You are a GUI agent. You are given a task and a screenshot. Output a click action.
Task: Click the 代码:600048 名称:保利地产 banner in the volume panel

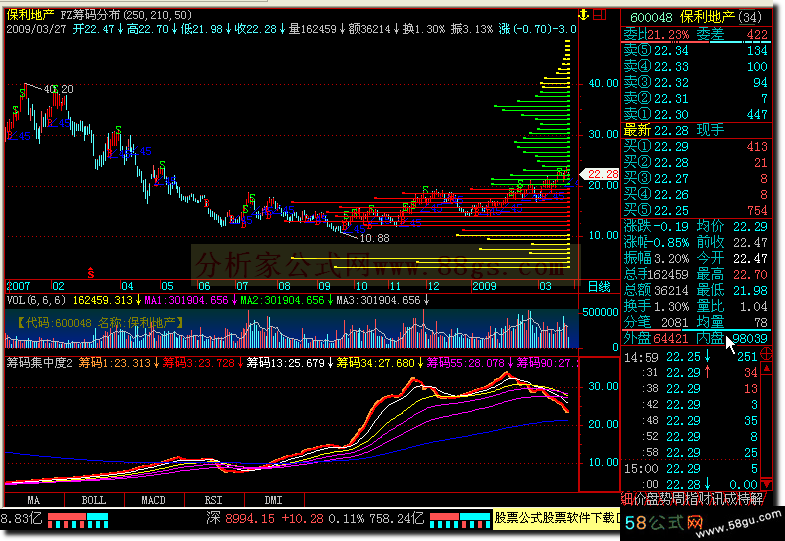tap(101, 323)
